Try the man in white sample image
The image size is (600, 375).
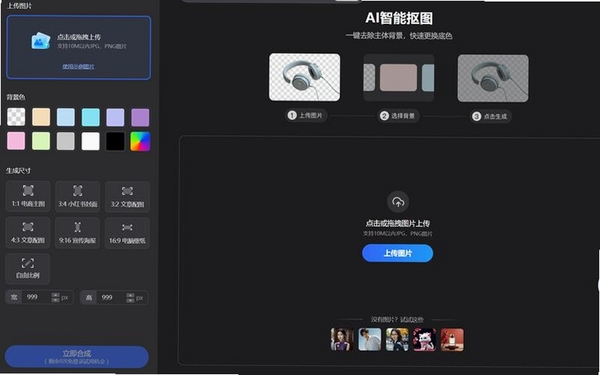click(x=370, y=339)
